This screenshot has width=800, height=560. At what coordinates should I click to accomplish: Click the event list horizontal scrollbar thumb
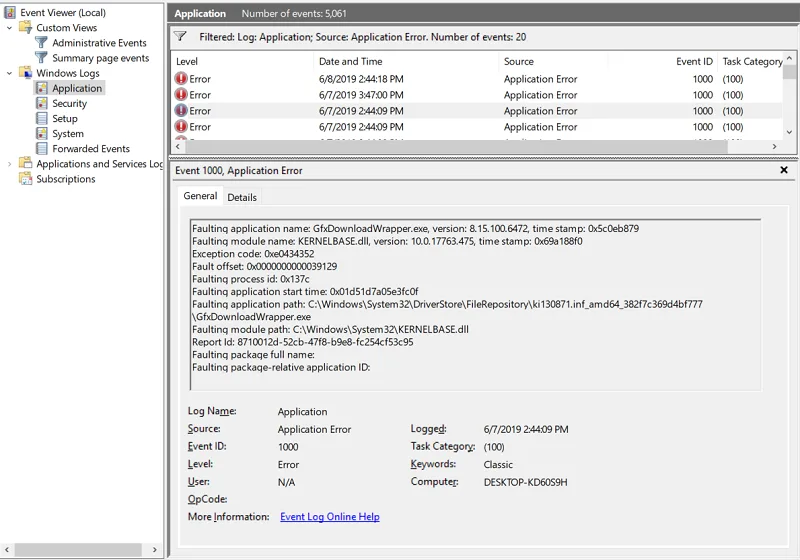(456, 146)
